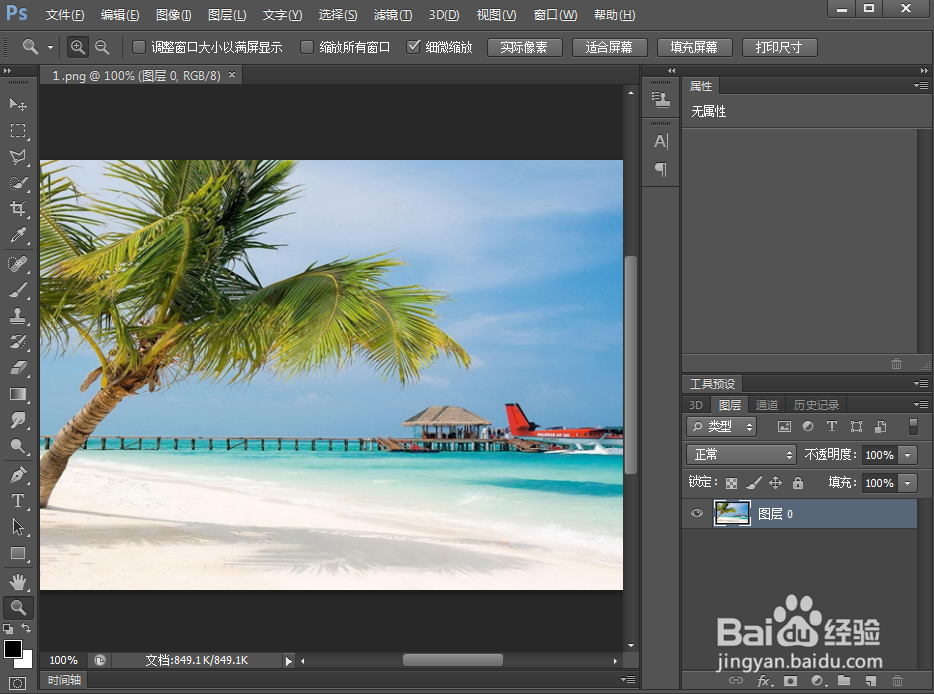Select the Rectangle shape tool
This screenshot has height=694, width=934.
(x=18, y=553)
